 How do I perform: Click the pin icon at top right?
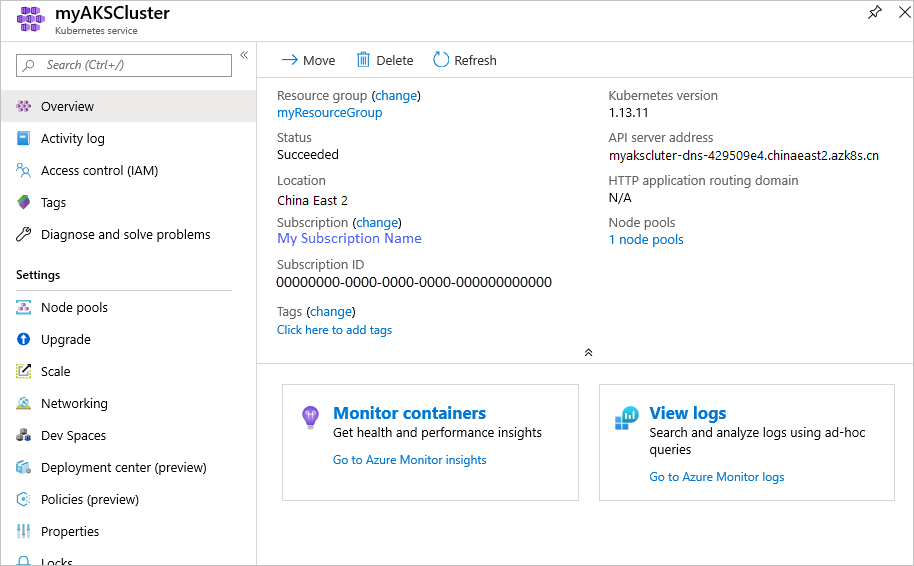pyautogui.click(x=875, y=13)
